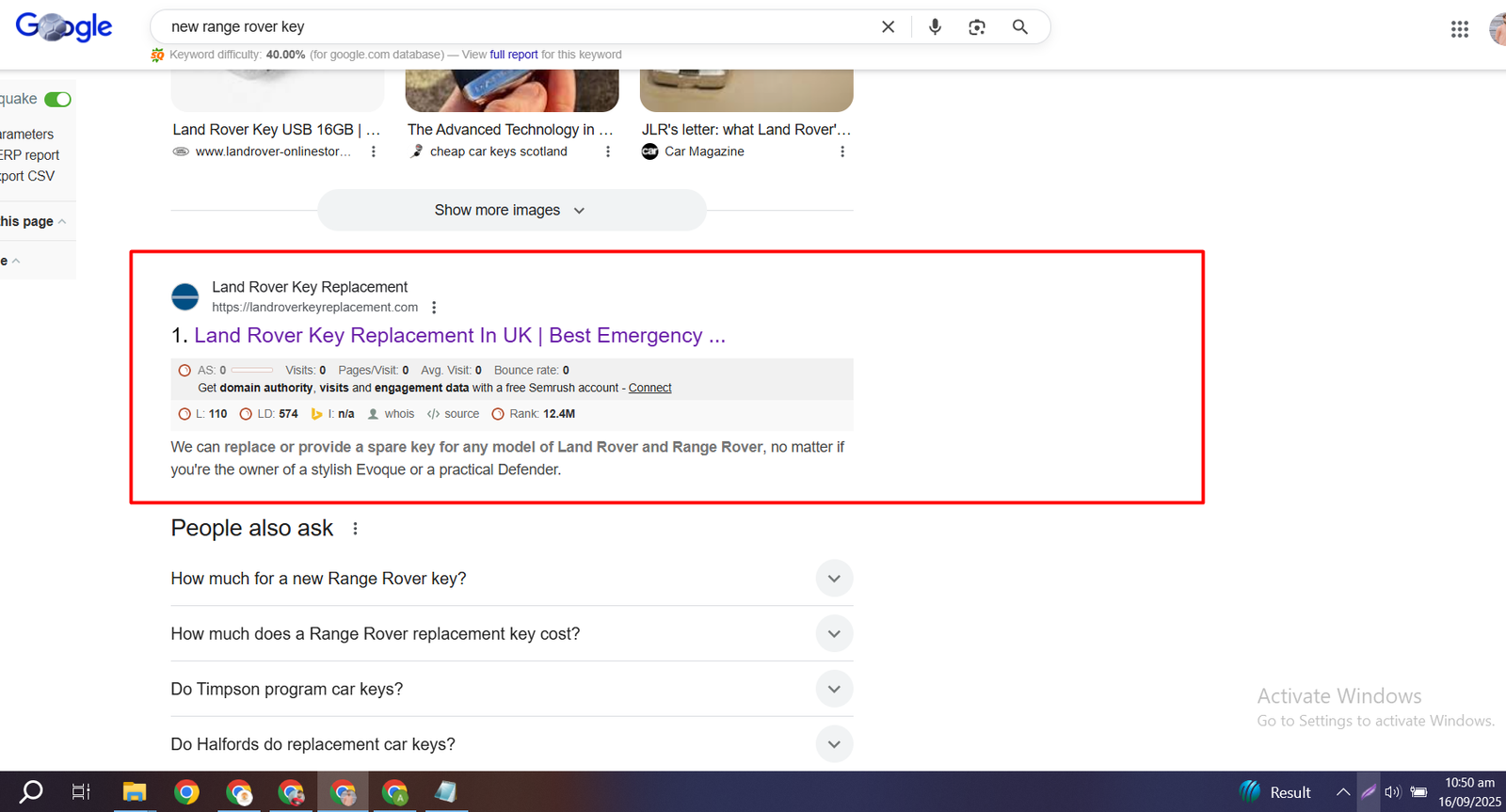
Task: Open the Car Magazine image result
Action: pyautogui.click(x=745, y=130)
